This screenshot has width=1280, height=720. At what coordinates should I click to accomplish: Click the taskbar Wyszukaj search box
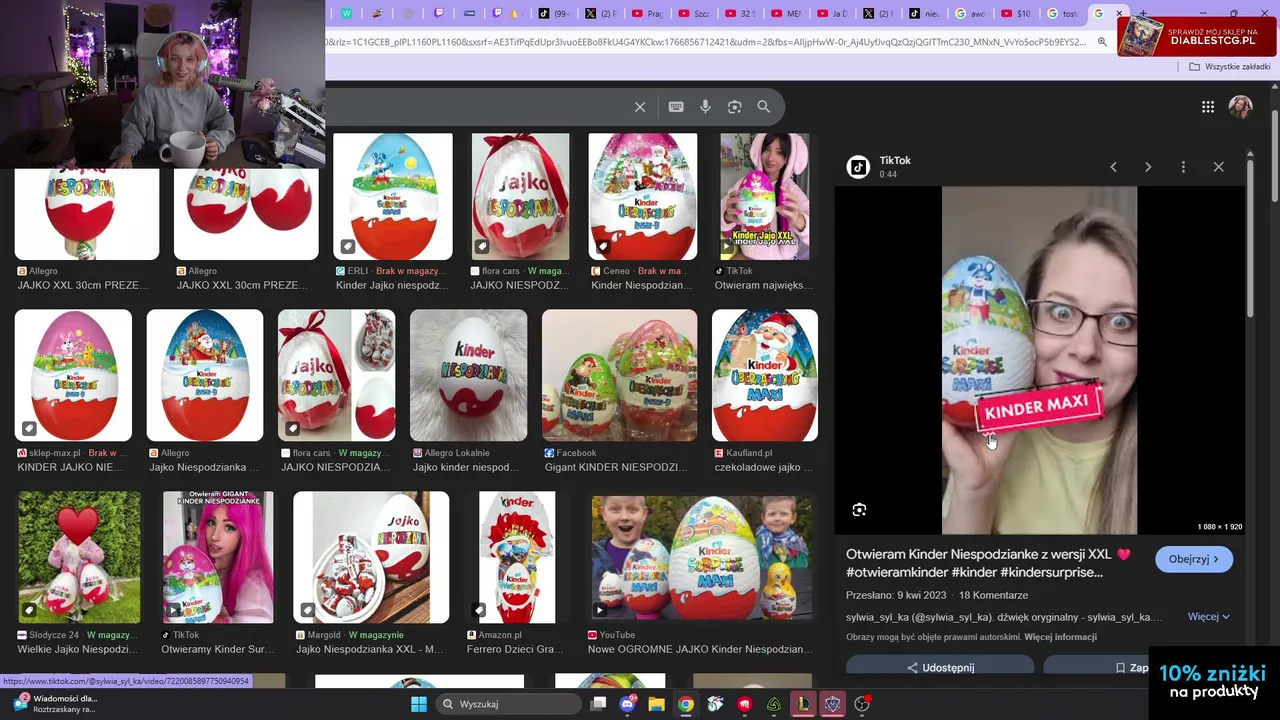pyautogui.click(x=508, y=704)
